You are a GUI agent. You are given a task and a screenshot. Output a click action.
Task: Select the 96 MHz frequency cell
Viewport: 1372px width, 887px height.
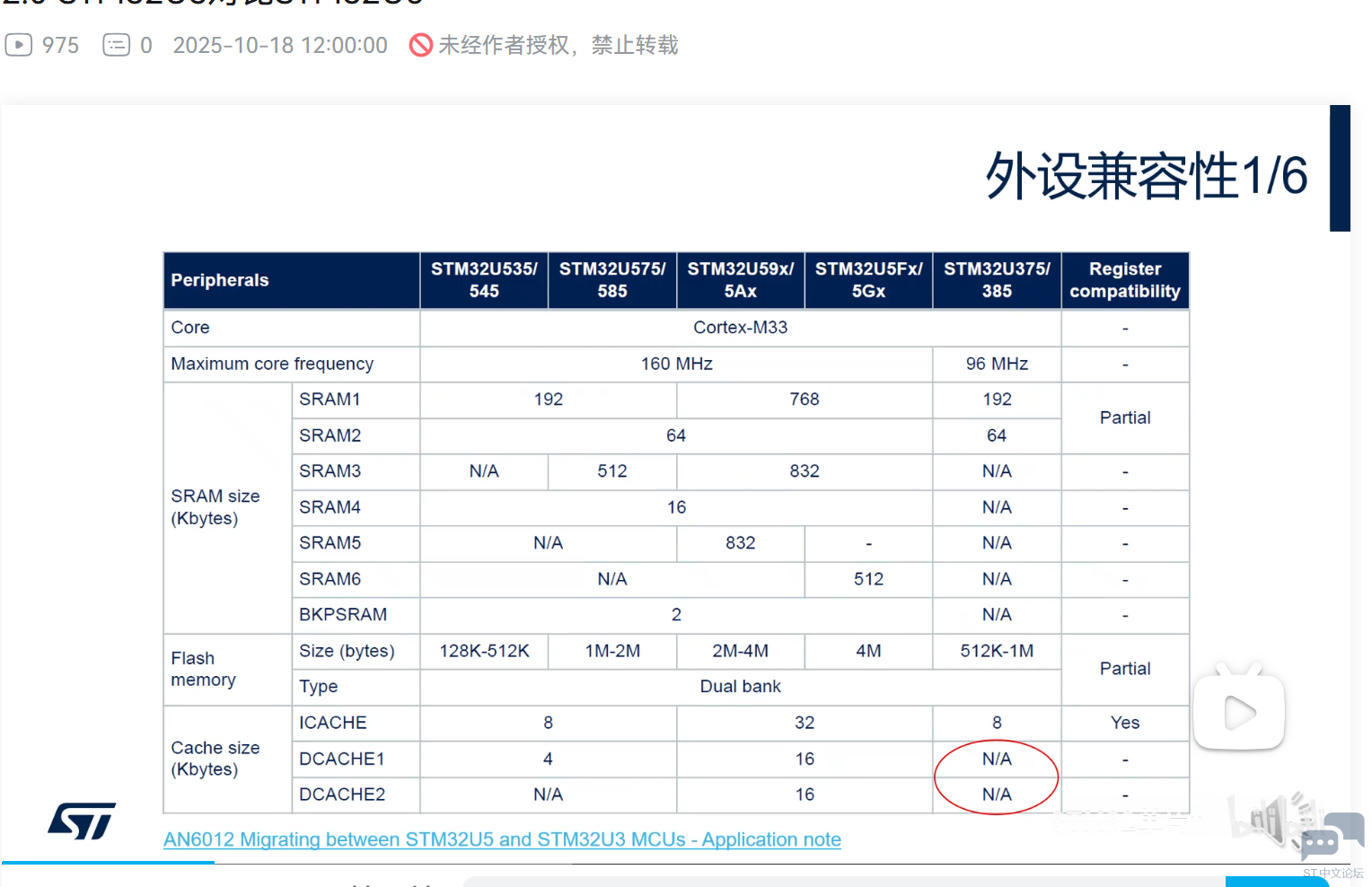pyautogui.click(x=997, y=364)
